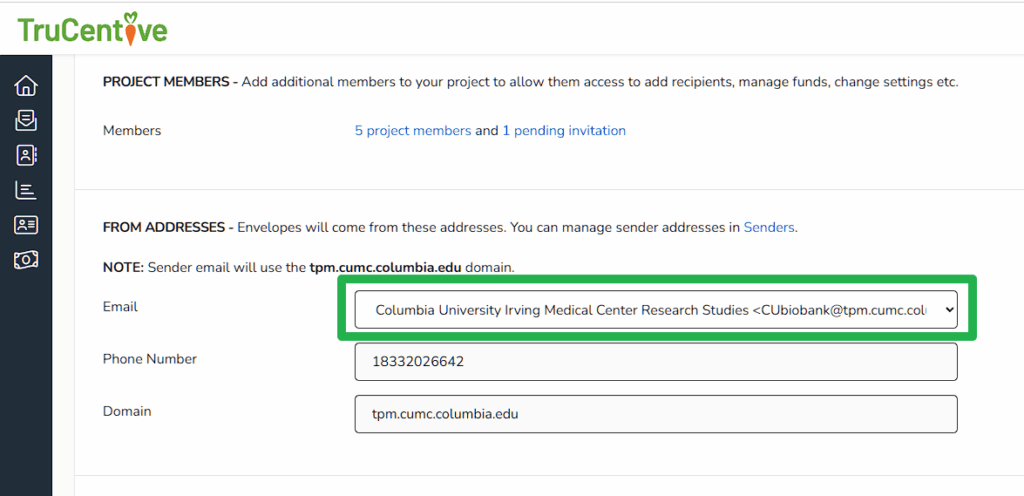Open the cash funds icon in sidebar

coord(26,260)
